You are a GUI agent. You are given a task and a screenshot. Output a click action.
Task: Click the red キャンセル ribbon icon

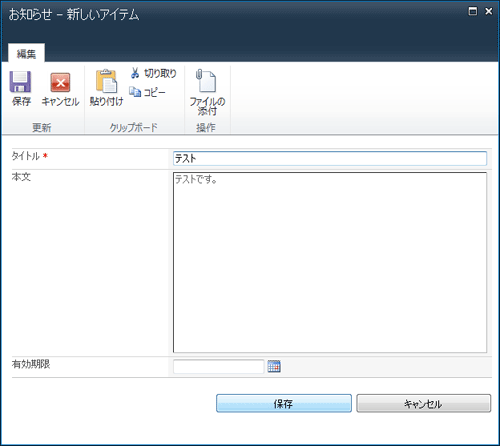(x=60, y=82)
